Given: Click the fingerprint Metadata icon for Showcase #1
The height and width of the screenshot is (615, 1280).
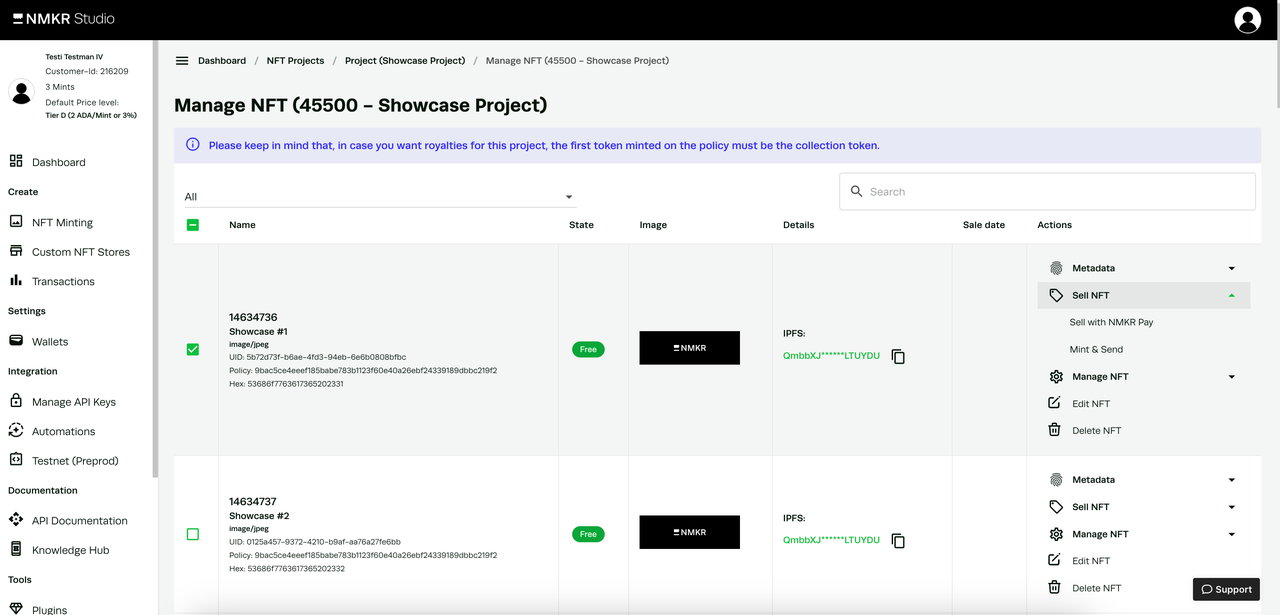Looking at the screenshot, I should click(1056, 268).
